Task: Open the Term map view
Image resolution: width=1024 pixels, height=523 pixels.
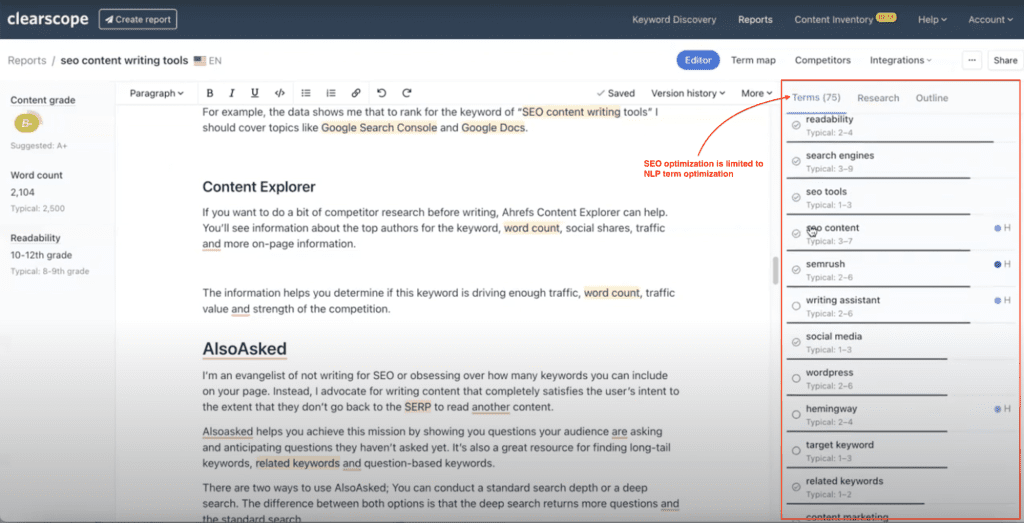Action: (x=753, y=60)
